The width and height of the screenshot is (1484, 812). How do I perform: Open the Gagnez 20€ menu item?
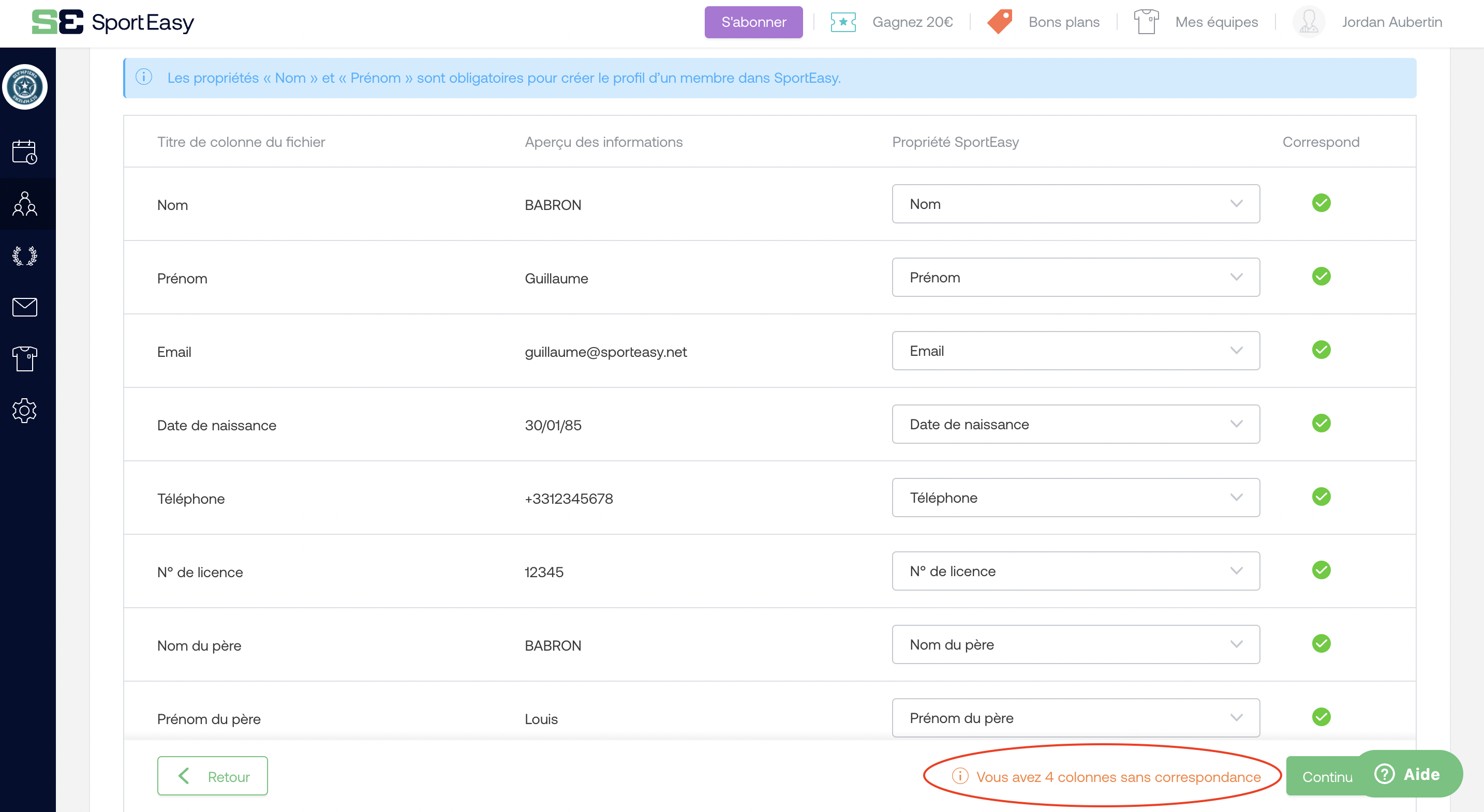click(x=913, y=22)
